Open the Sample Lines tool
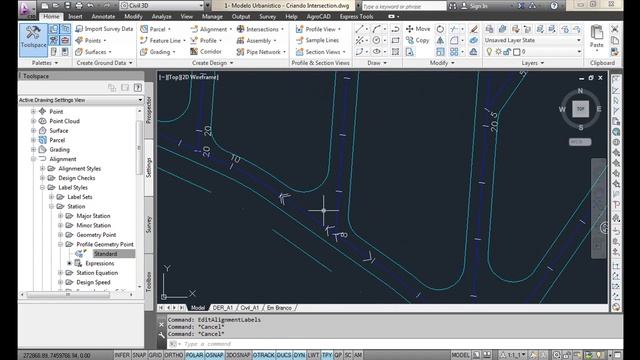Screen dimensions: 640x360 318,40
